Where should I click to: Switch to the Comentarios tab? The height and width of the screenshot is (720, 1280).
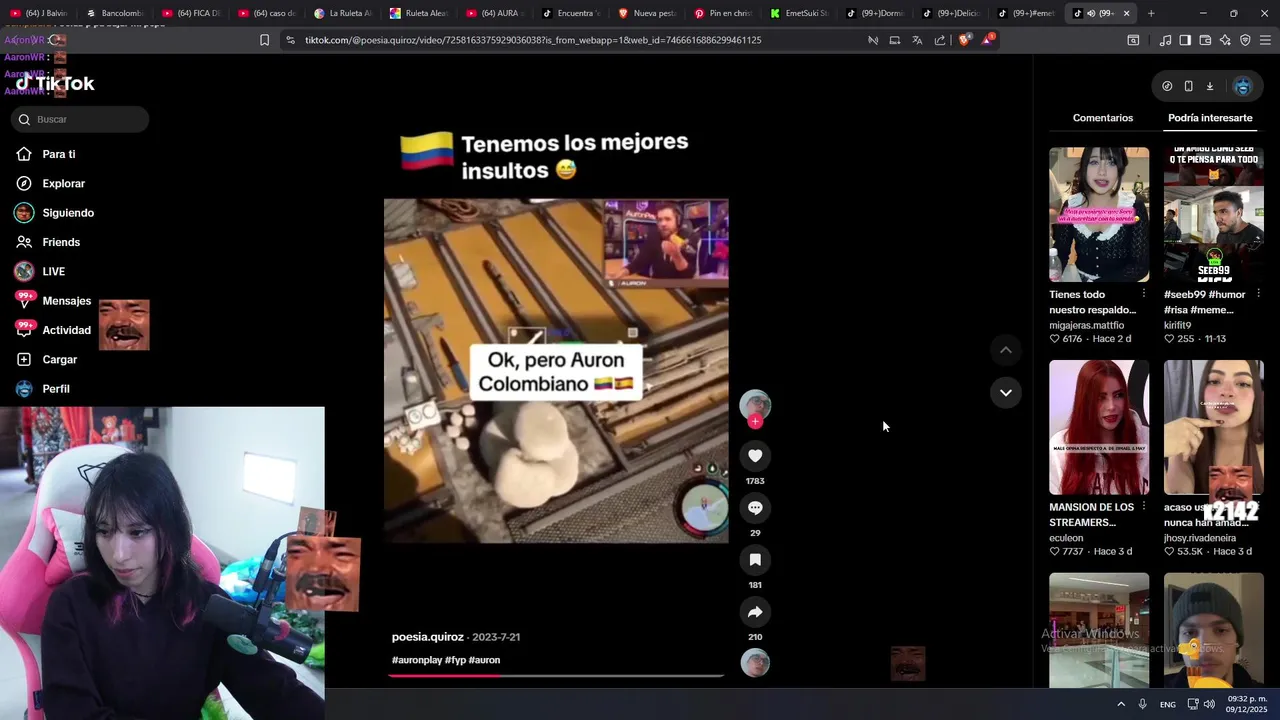tap(1103, 118)
